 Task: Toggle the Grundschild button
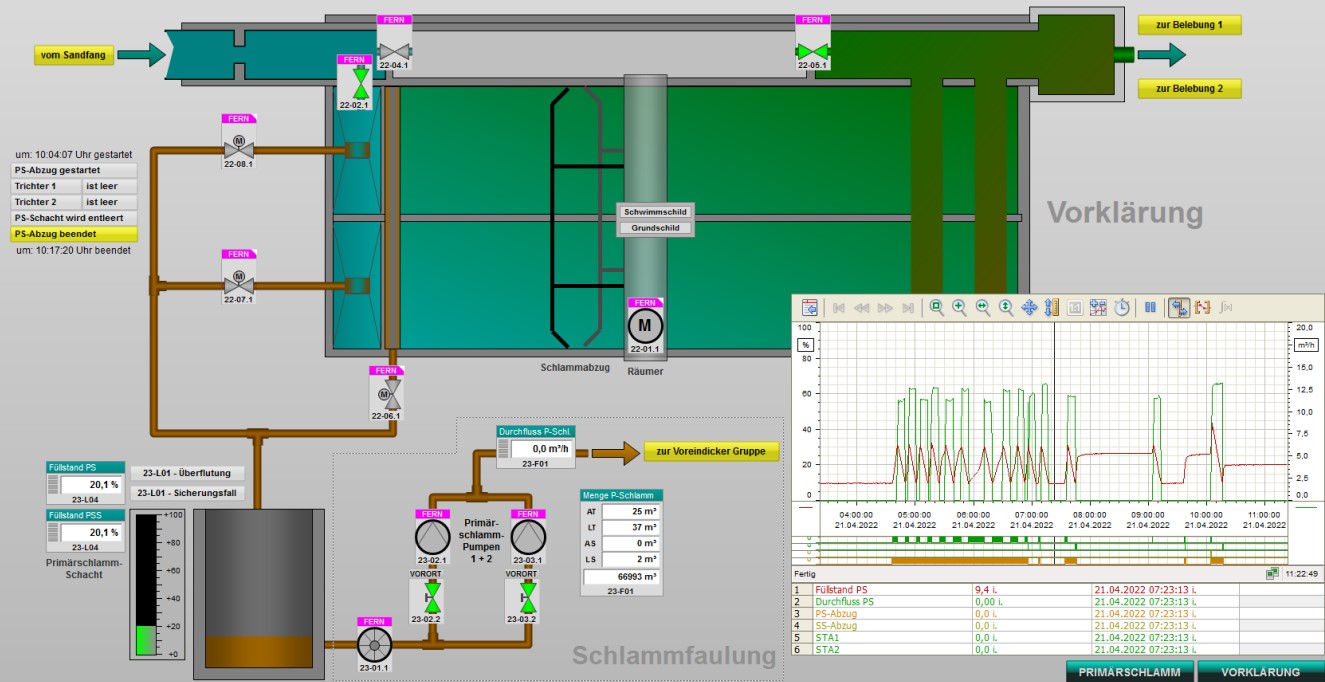[x=655, y=228]
